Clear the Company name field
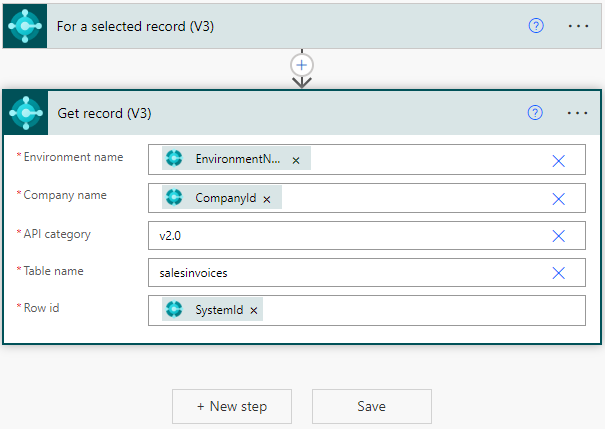Image resolution: width=605 pixels, height=429 pixels. pyautogui.click(x=559, y=198)
